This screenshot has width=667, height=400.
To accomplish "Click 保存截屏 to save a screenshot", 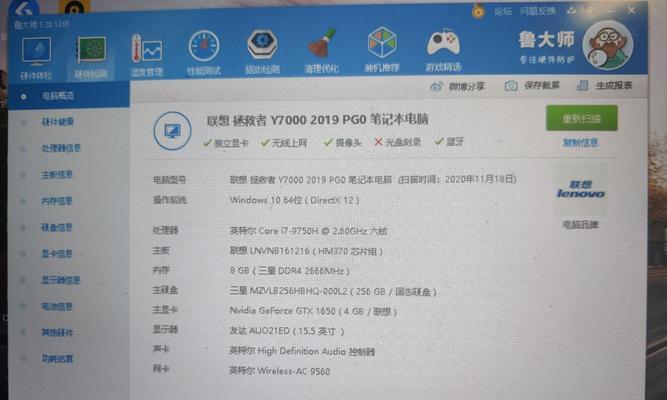I will (x=532, y=86).
